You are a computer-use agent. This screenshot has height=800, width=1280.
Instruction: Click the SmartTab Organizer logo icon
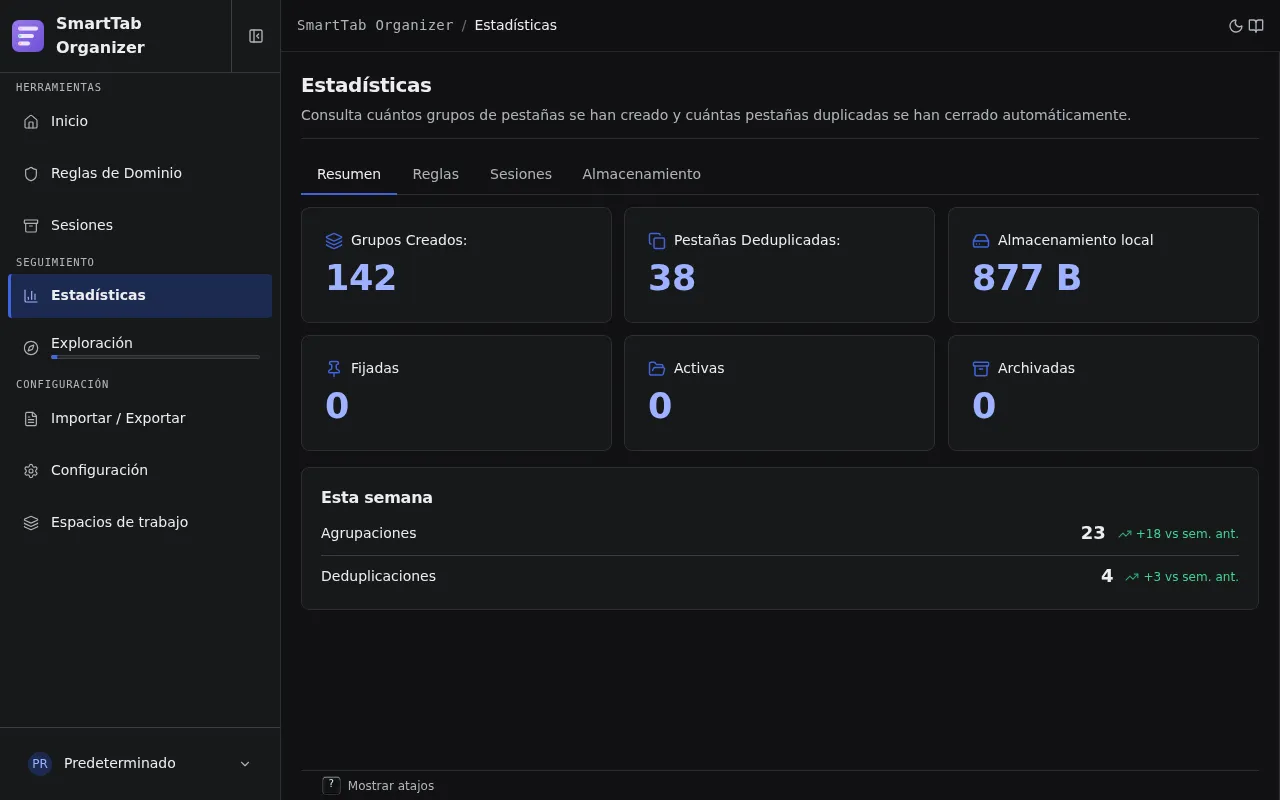28,36
